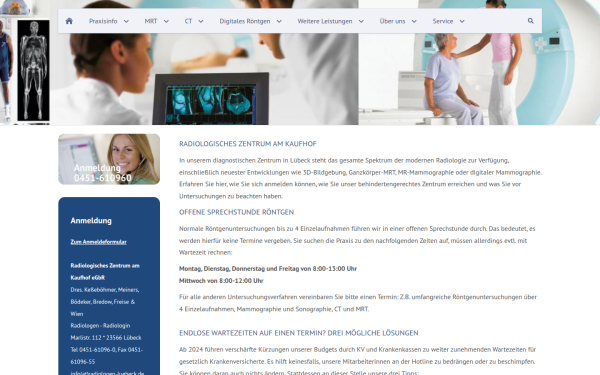Click the Mittwoch von 8:00-12:00 Uhr line
The width and height of the screenshot is (600, 375).
221,280
